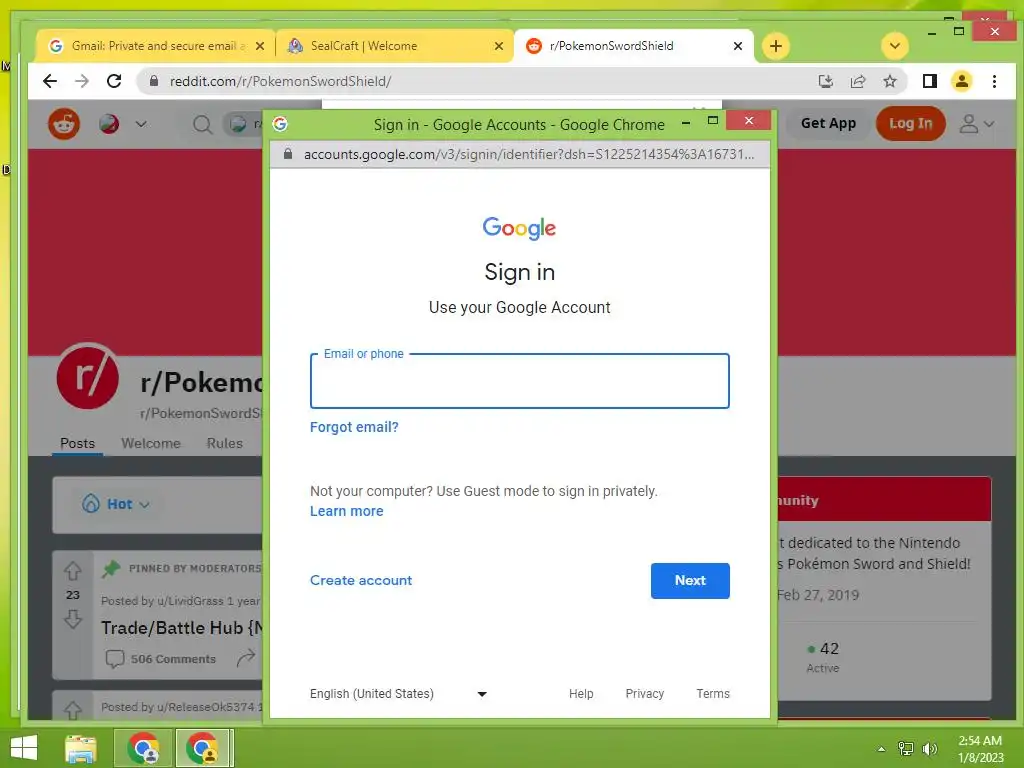Open the 506 Comments link
Viewport: 1024px width, 768px height.
161,659
